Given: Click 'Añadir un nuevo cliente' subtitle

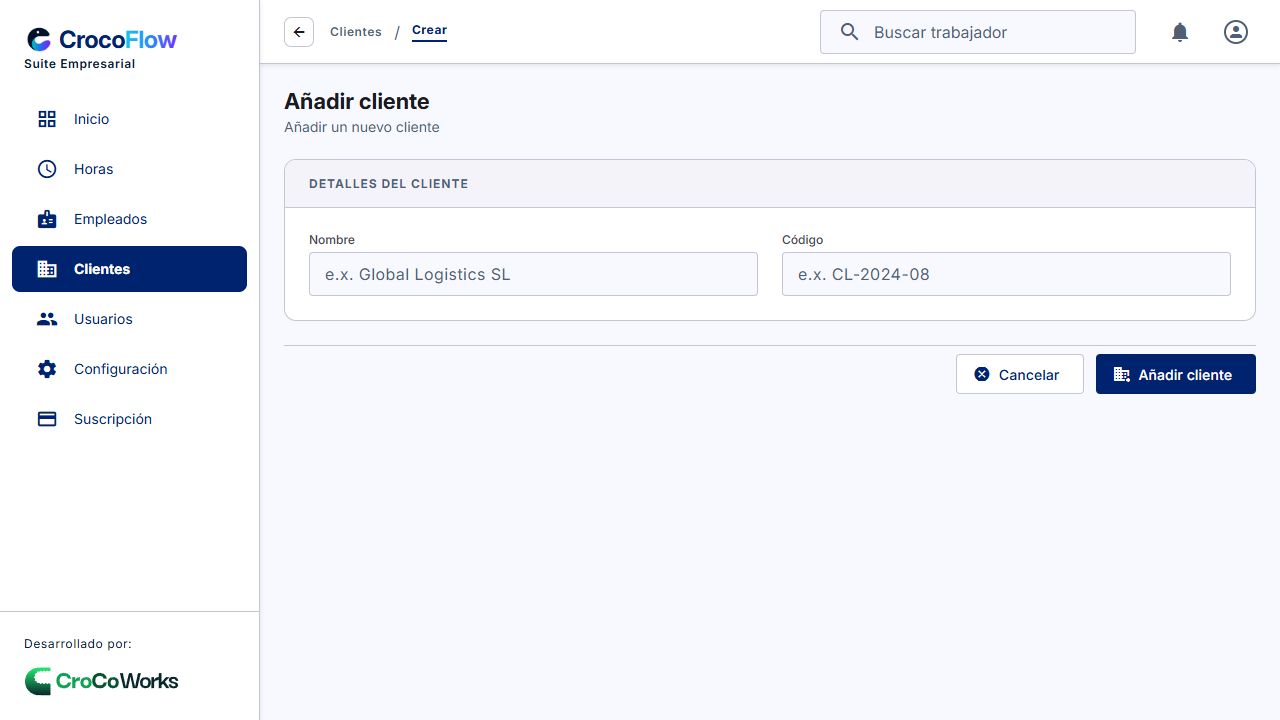Looking at the screenshot, I should (362, 127).
